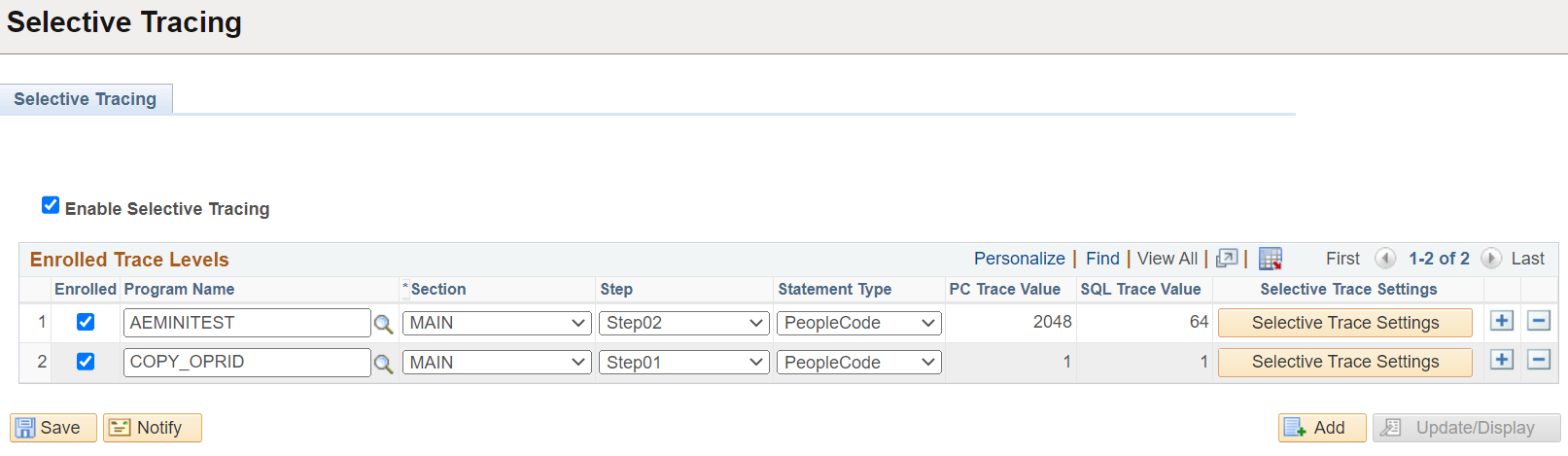The width and height of the screenshot is (1568, 456).
Task: Click lookup icon for COPY_OPRID program
Action: (384, 364)
